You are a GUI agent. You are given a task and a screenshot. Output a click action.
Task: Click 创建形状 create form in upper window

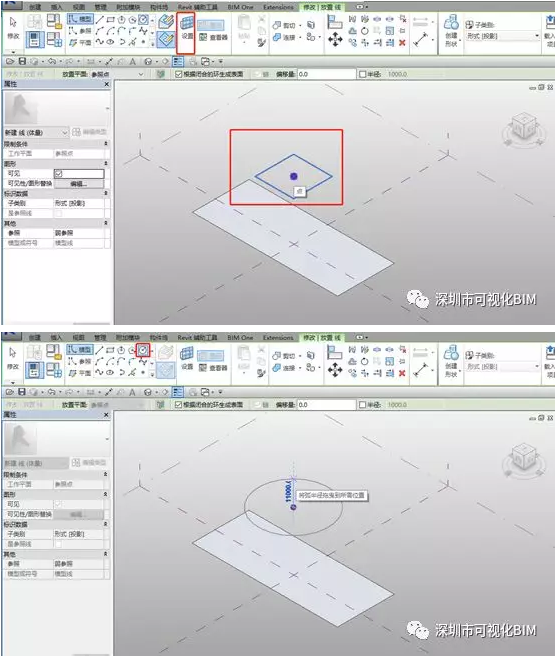click(x=451, y=30)
